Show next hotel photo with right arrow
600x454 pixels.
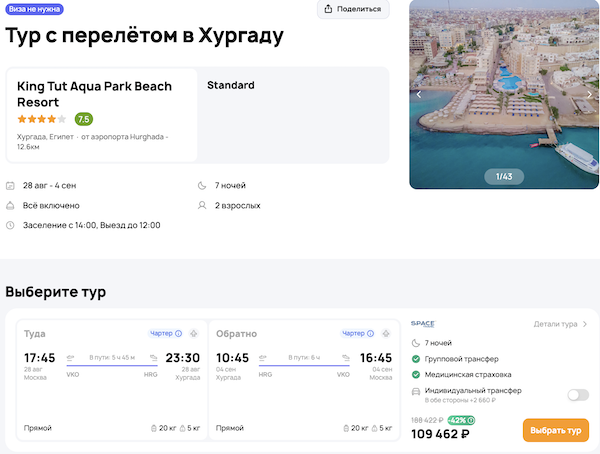point(589,94)
